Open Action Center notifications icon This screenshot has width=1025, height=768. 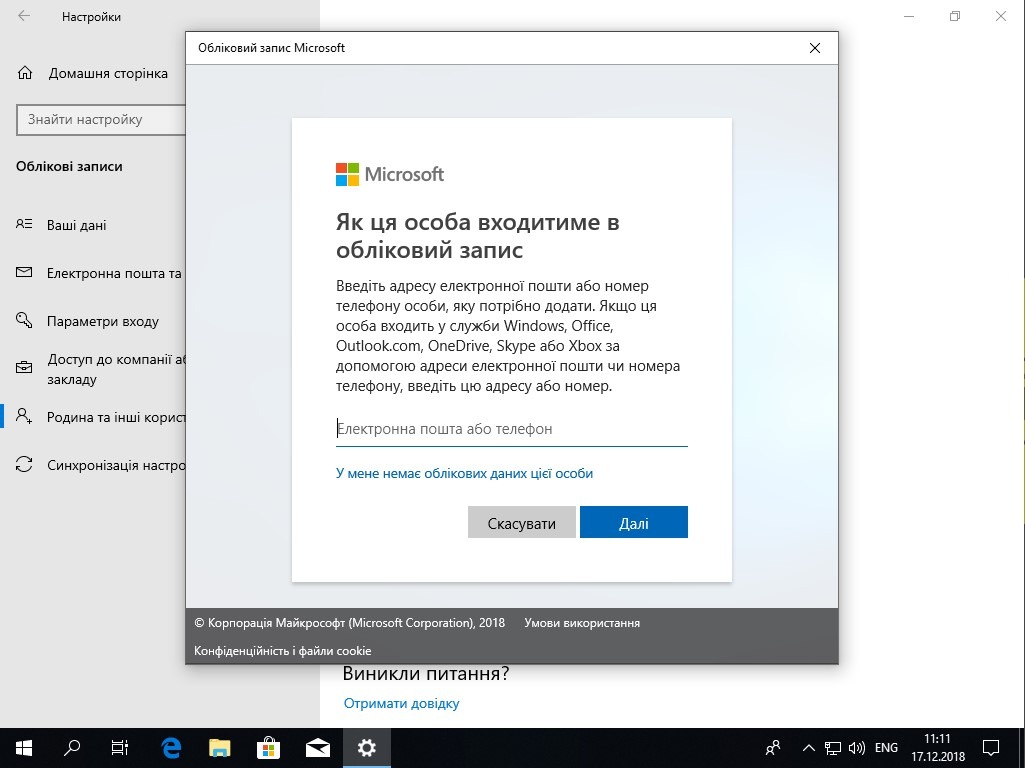(991, 748)
